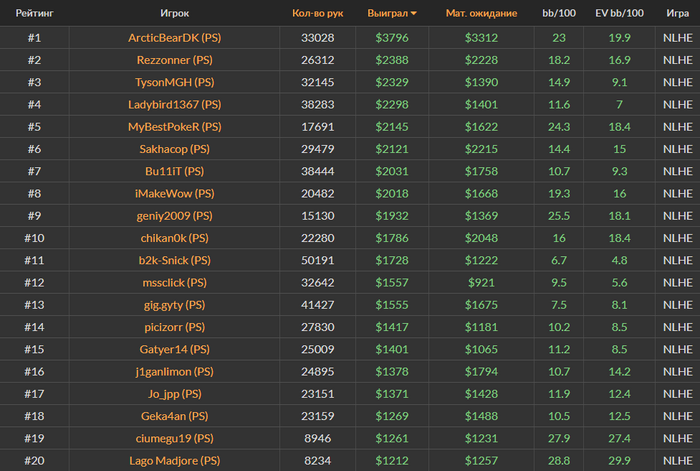Open b2k-Snick (PS) player profile
The height and width of the screenshot is (471, 700).
point(175,261)
